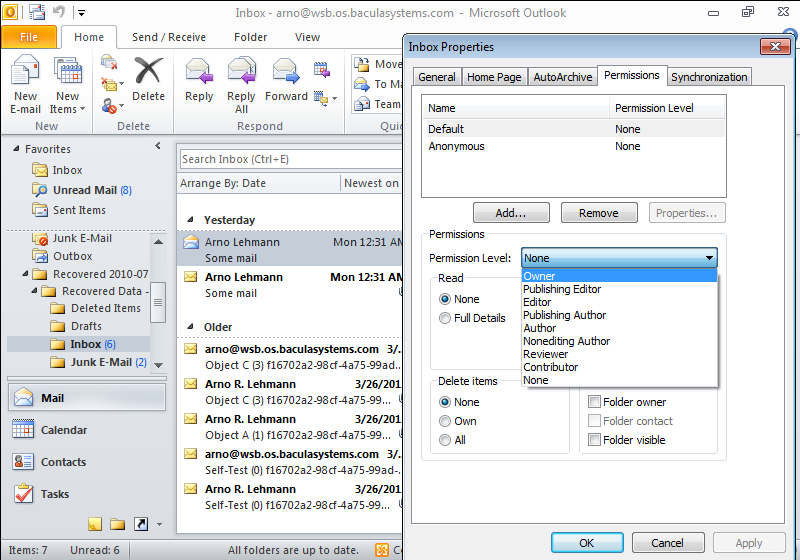Collapse the Yesterday mail group
This screenshot has width=800, height=560.
190,220
